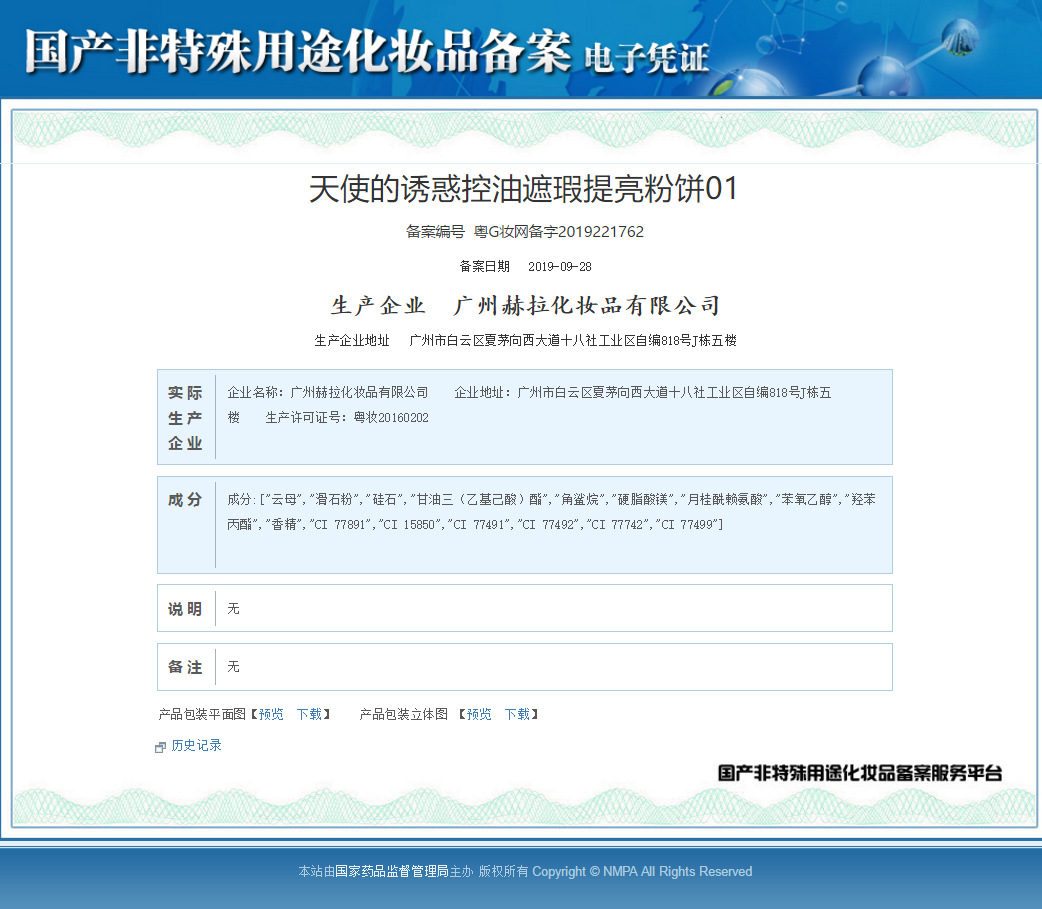The image size is (1042, 909).
Task: Click the filing date 2019-09-28
Action: 560,266
